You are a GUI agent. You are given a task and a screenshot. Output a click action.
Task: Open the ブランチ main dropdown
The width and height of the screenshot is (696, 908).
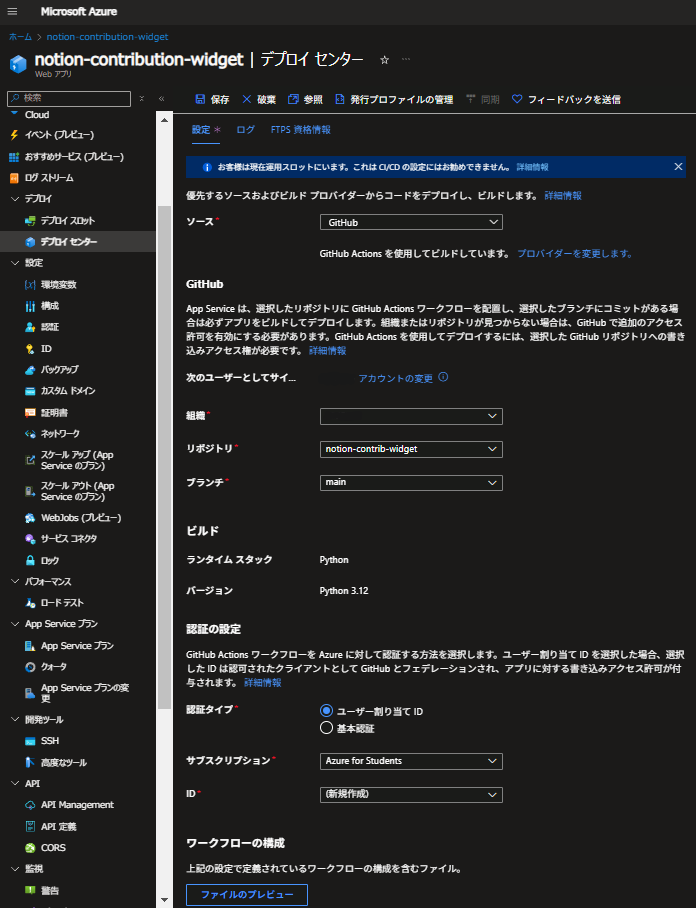click(411, 482)
